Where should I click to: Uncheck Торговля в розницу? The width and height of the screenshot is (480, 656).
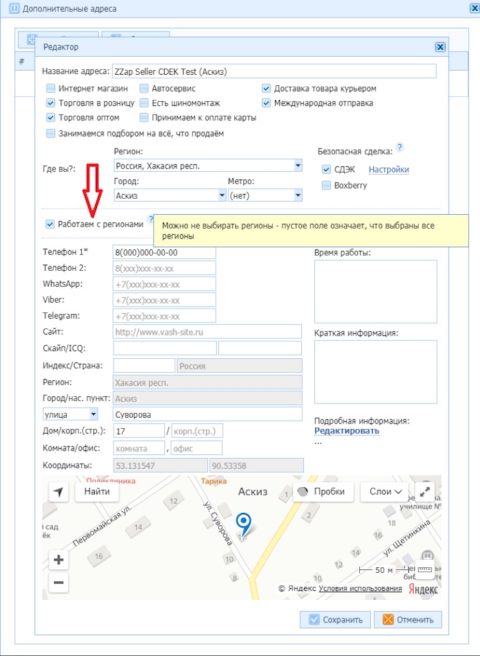pos(51,103)
